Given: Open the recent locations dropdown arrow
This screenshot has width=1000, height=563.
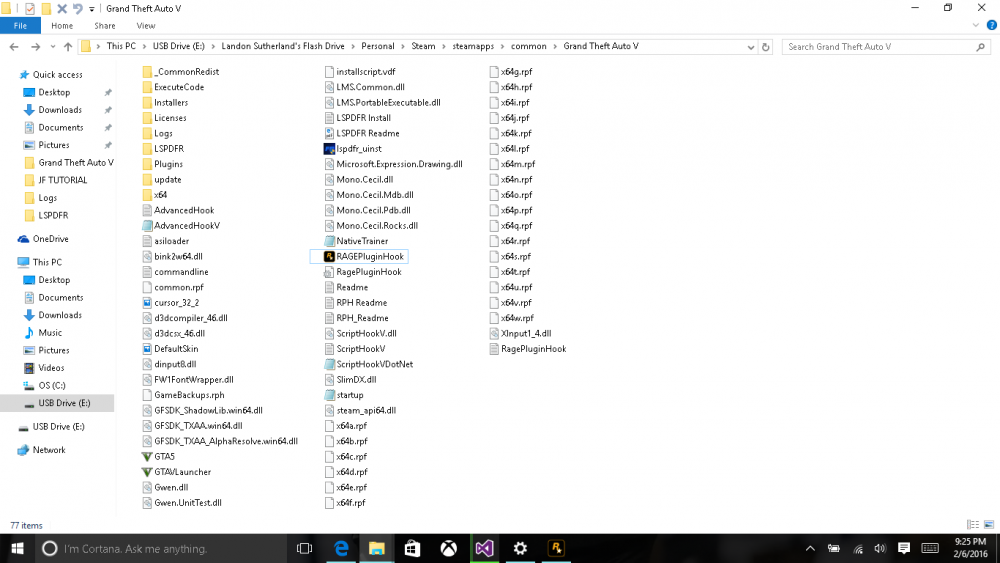Looking at the screenshot, I should point(52,47).
